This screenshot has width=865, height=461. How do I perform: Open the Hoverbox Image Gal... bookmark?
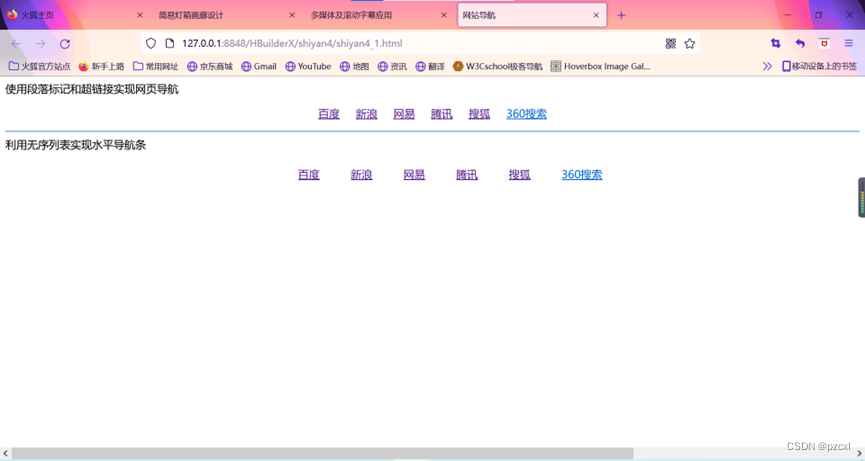point(601,66)
